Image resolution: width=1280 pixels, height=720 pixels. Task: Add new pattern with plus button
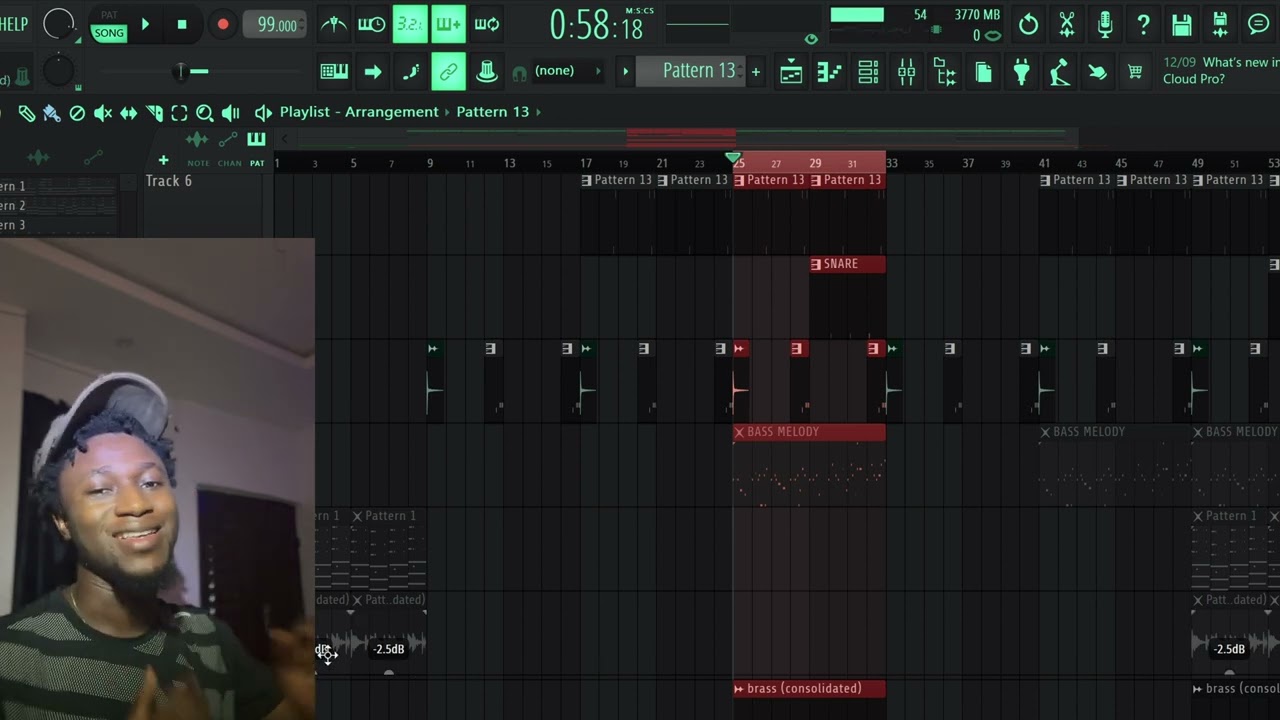click(756, 71)
